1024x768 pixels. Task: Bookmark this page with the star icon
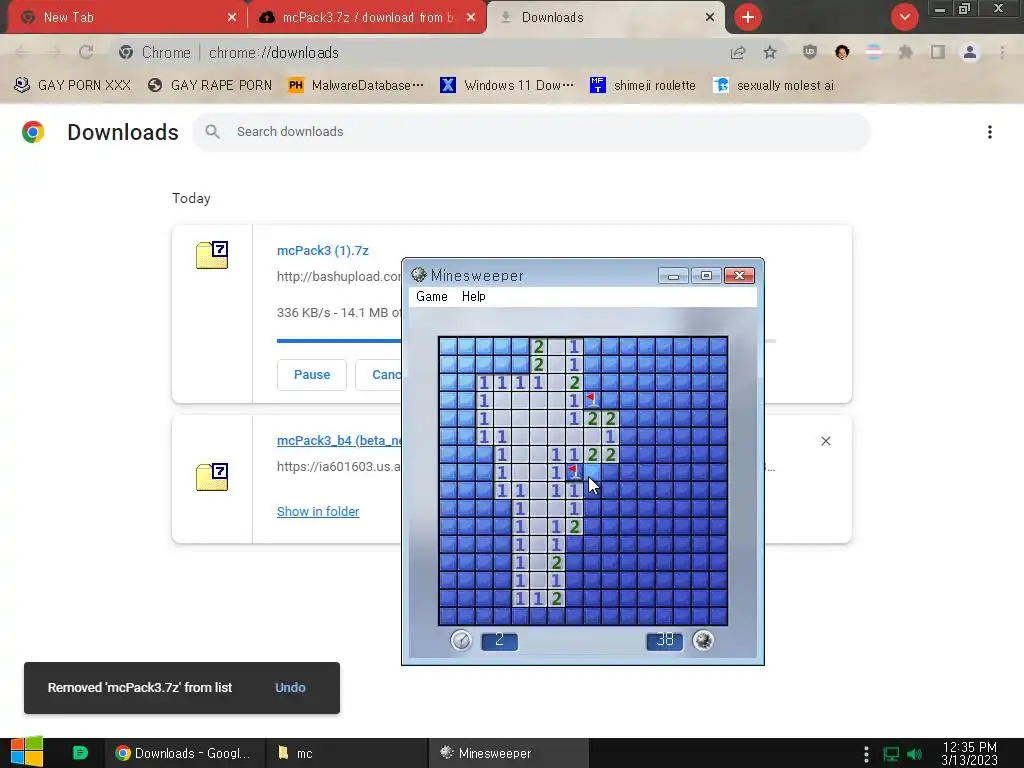coord(770,52)
